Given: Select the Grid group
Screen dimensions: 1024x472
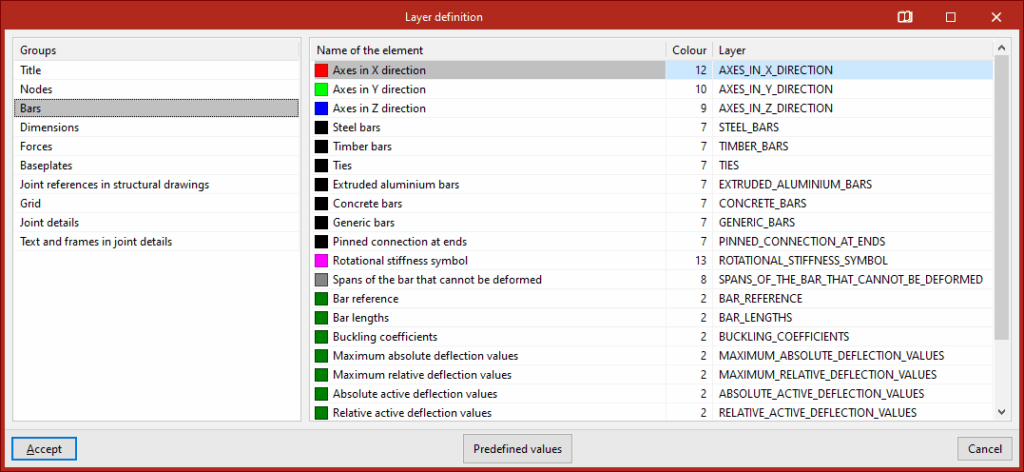Looking at the screenshot, I should pos(156,204).
